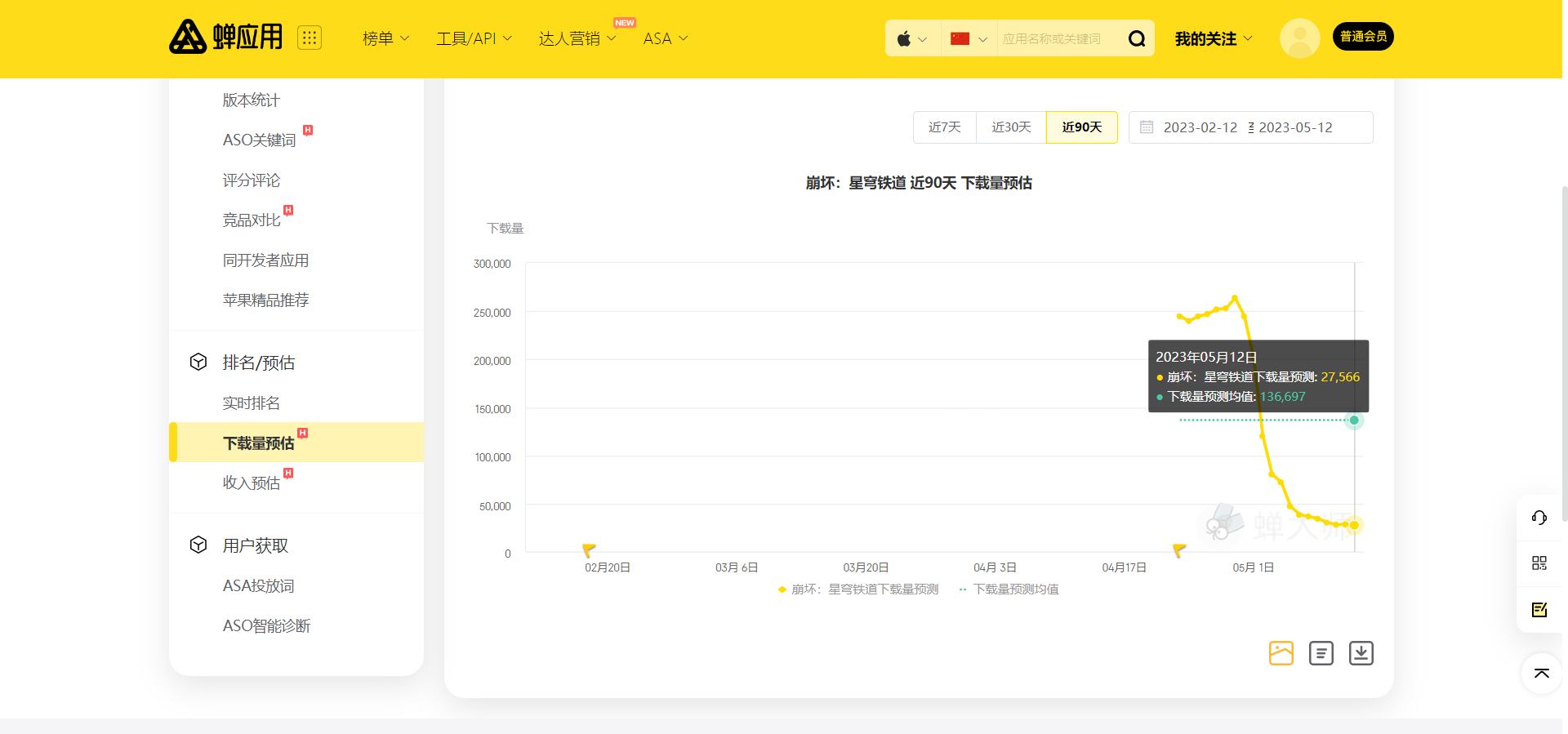Viewport: 1568px width, 734px height.
Task: Open the Apple platform selector dropdown
Action: (x=912, y=38)
